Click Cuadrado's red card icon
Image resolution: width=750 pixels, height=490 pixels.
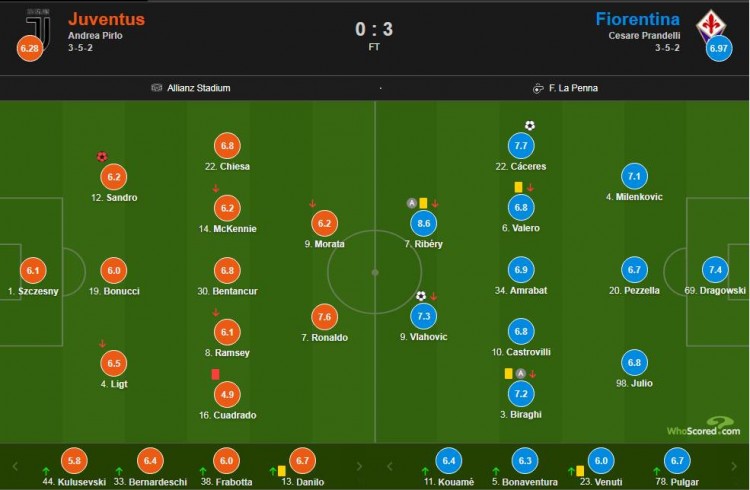215,374
